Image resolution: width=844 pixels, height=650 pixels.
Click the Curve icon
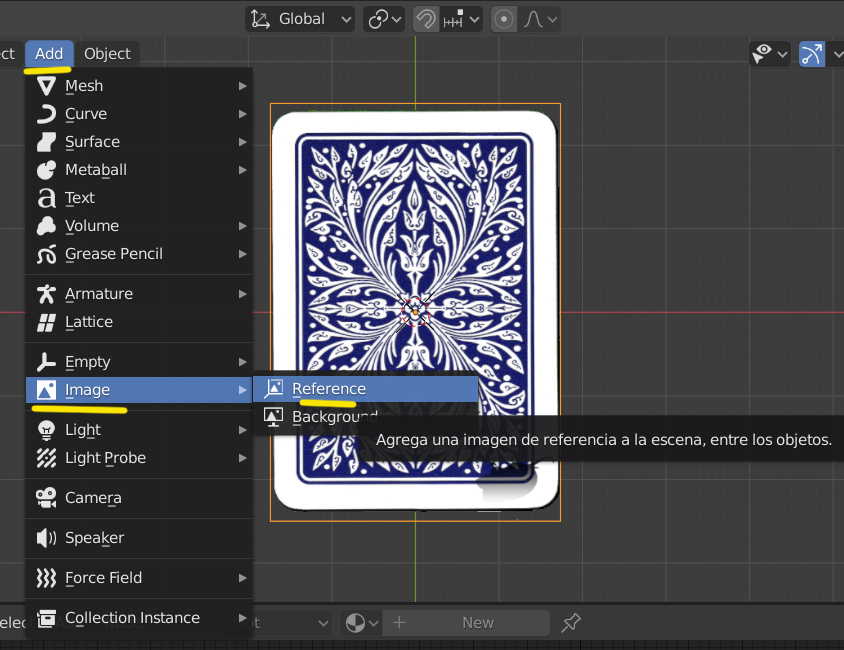coord(46,114)
